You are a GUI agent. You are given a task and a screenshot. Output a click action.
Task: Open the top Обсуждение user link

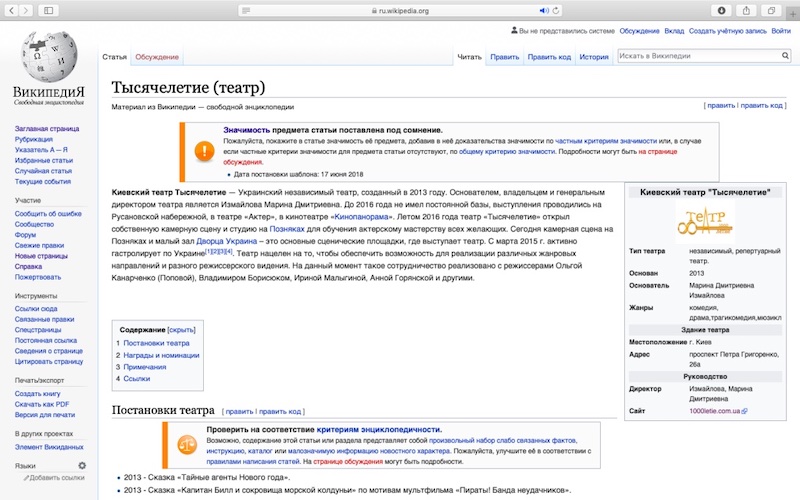tap(639, 31)
